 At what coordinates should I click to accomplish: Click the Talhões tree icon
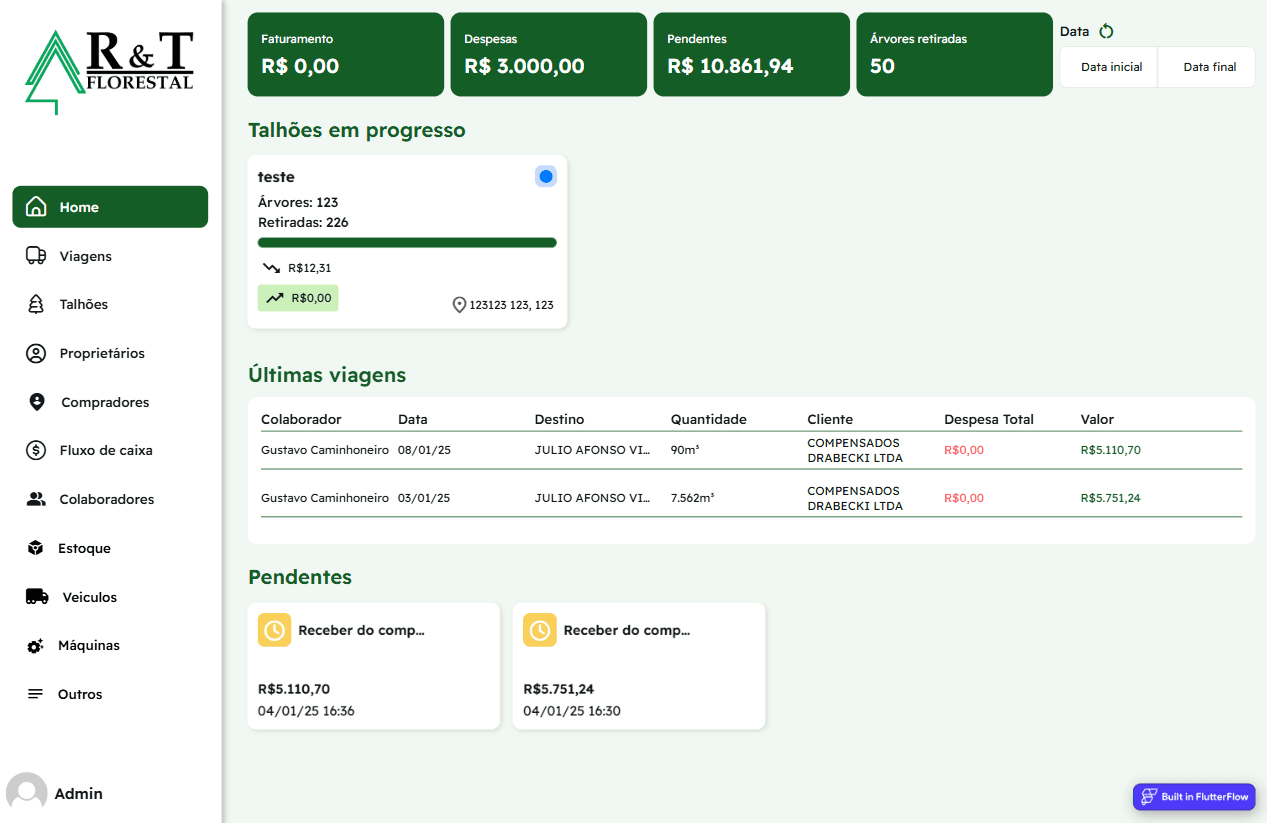(36, 304)
